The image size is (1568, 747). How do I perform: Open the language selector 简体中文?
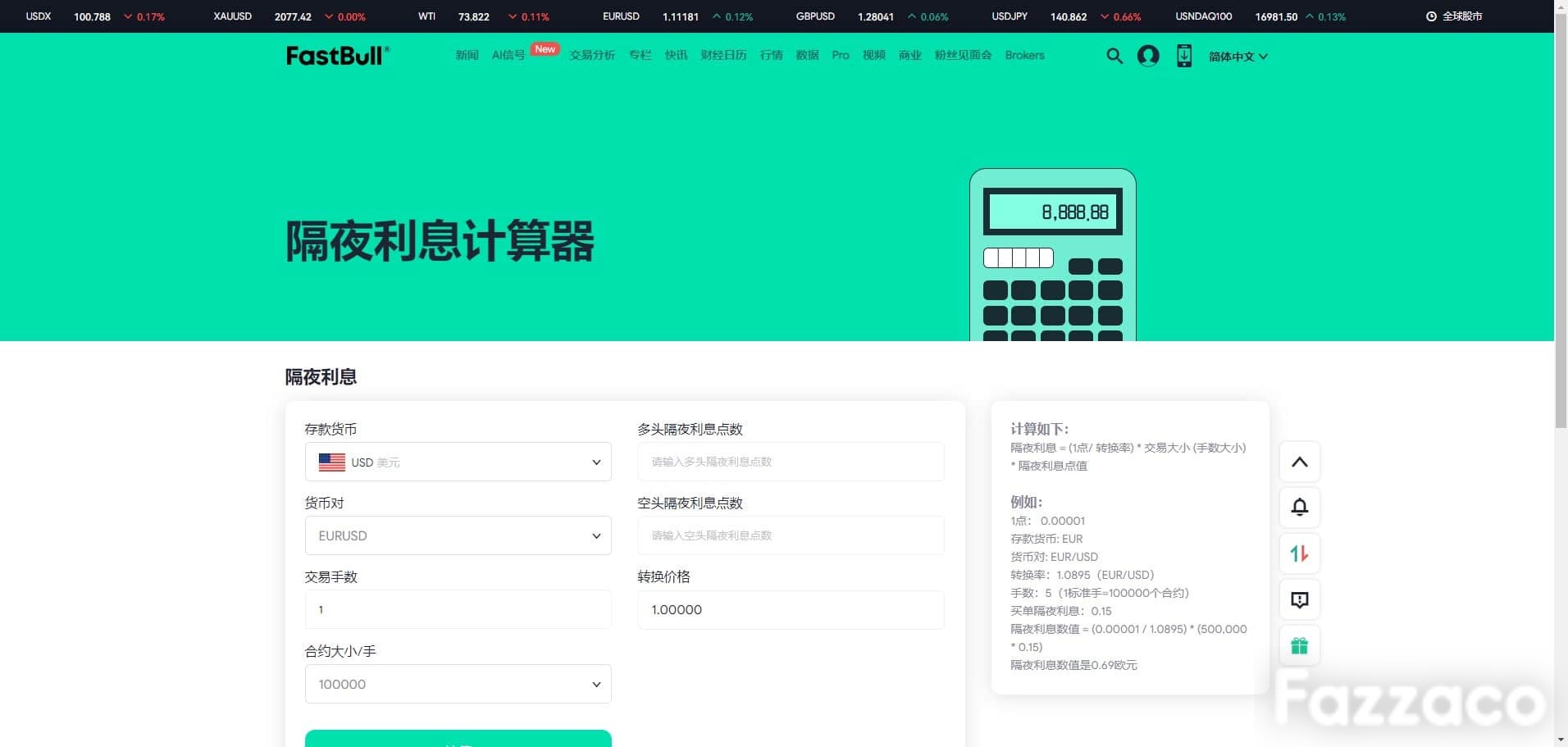1238,57
